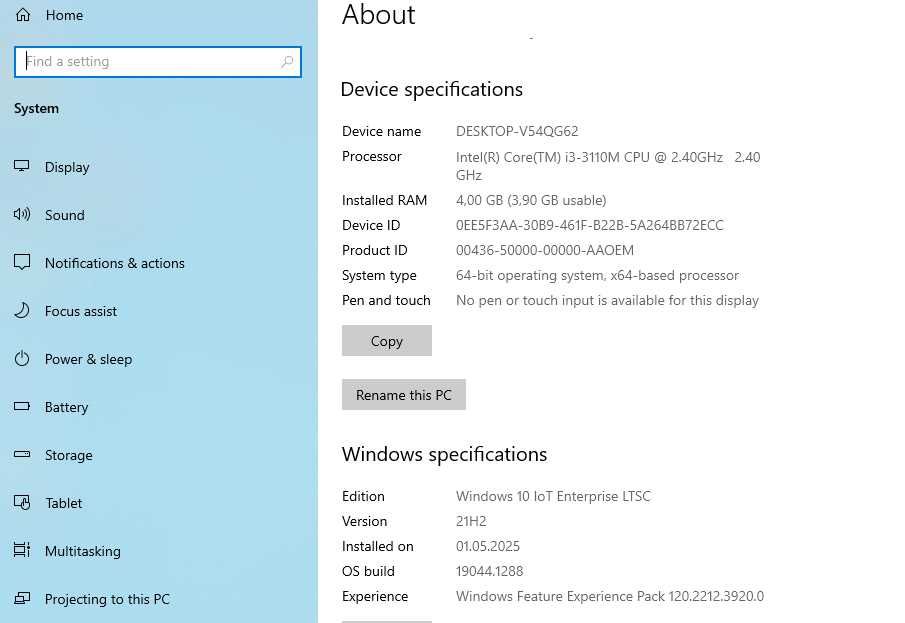Select device name DESKTOP-V54QG62
The image size is (905, 623).
coord(517,131)
